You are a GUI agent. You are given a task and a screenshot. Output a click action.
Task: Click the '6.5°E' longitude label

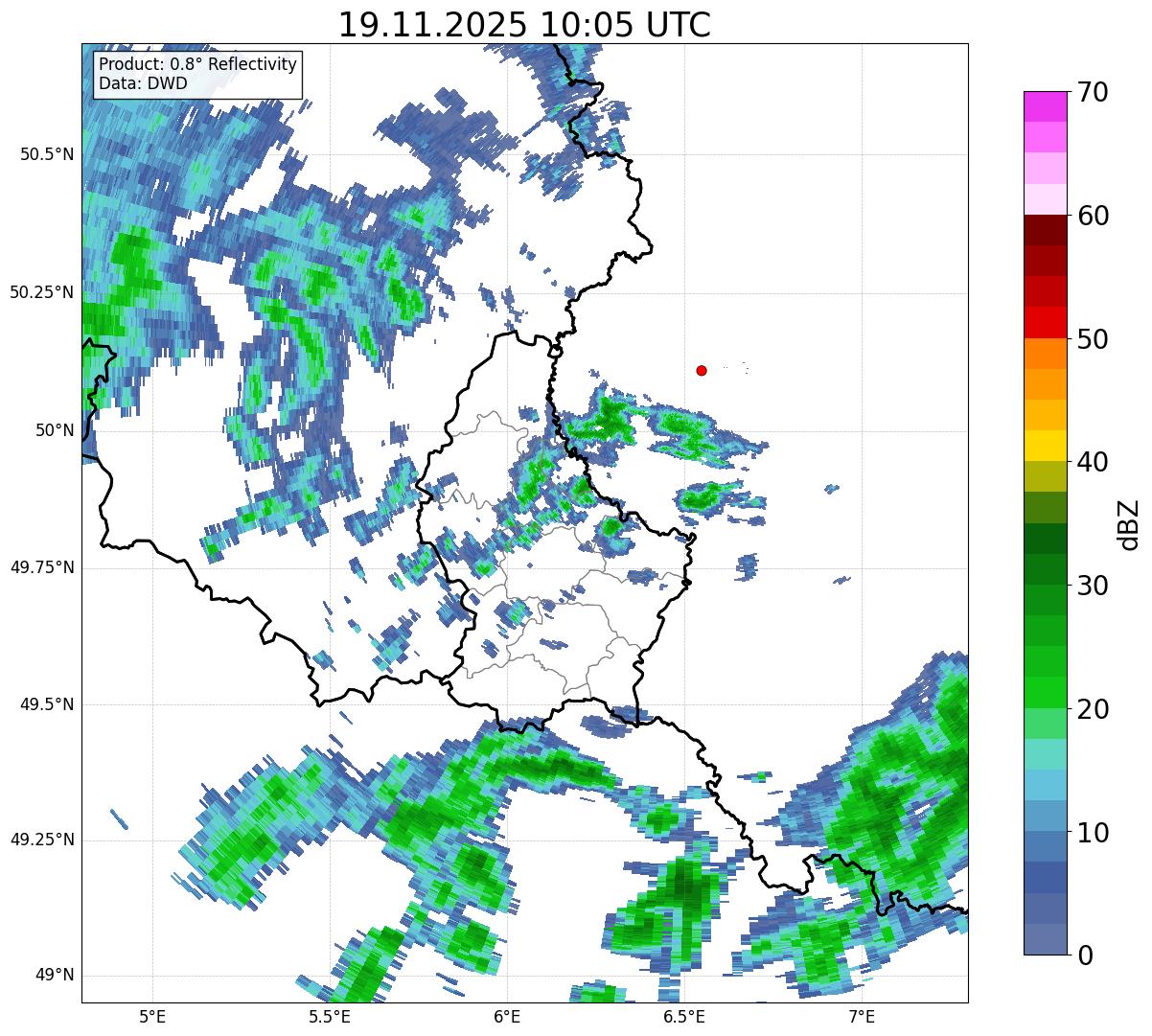pos(684,1016)
